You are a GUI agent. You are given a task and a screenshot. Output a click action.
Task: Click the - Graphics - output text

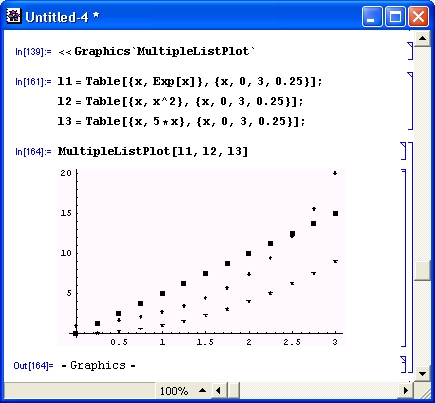pos(99,365)
